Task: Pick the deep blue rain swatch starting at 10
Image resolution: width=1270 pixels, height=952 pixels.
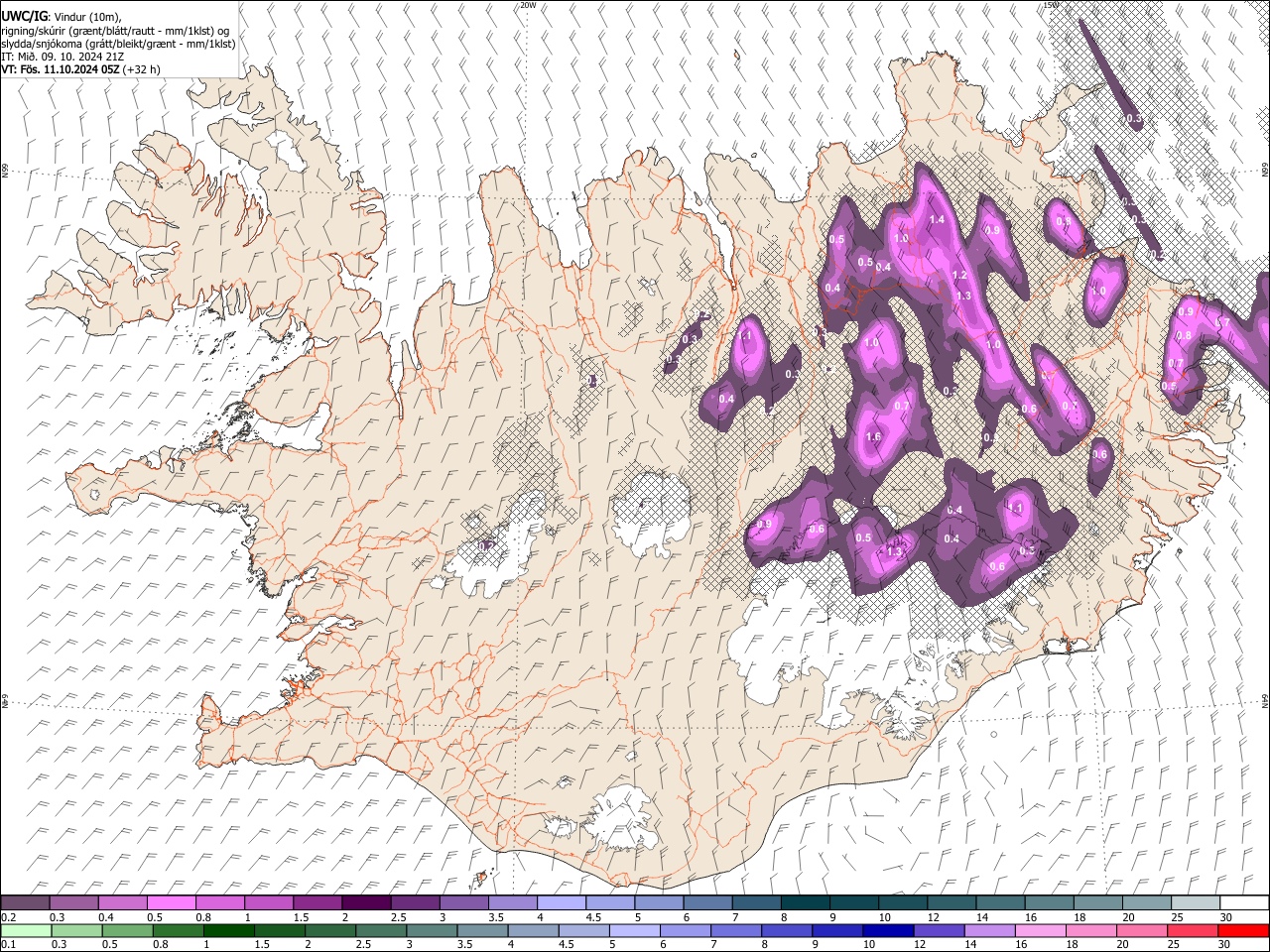Action: click(888, 930)
